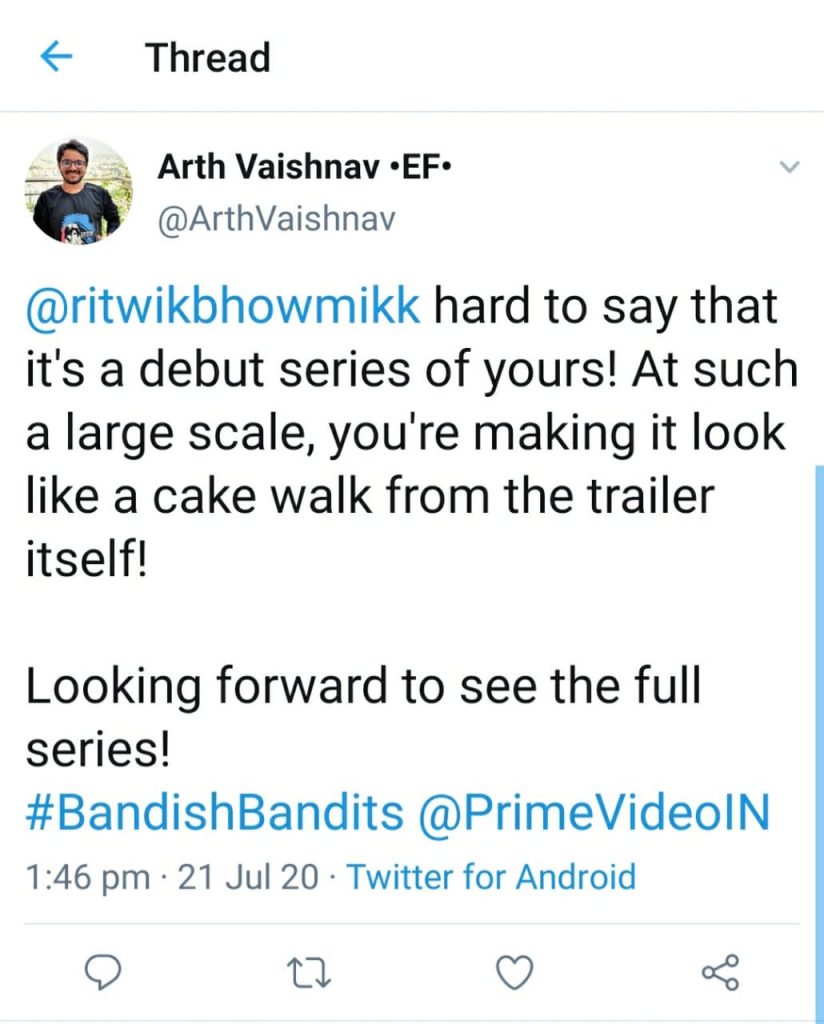
Task: Click the Thread header title
Action: [208, 58]
